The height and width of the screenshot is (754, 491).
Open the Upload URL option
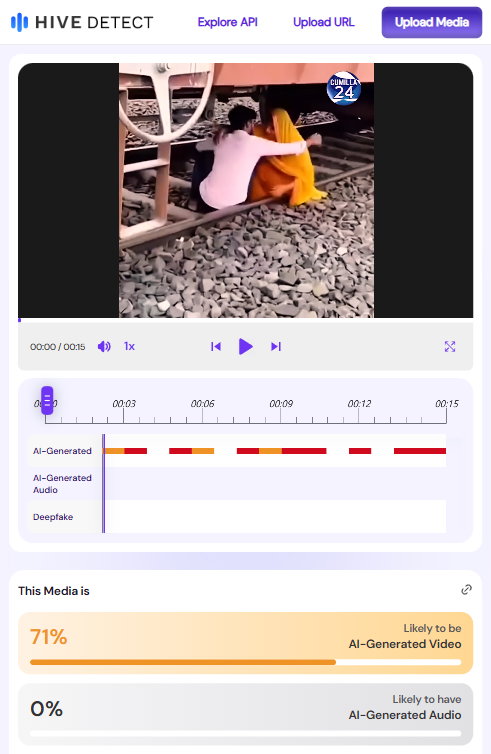[x=324, y=22]
